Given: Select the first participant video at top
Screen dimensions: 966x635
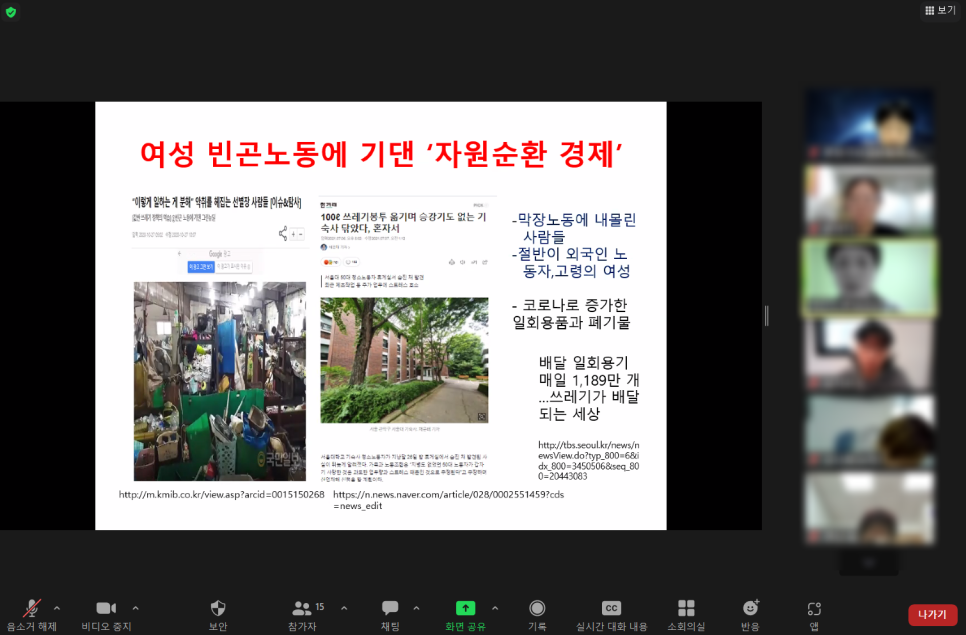Looking at the screenshot, I should pos(869,124).
